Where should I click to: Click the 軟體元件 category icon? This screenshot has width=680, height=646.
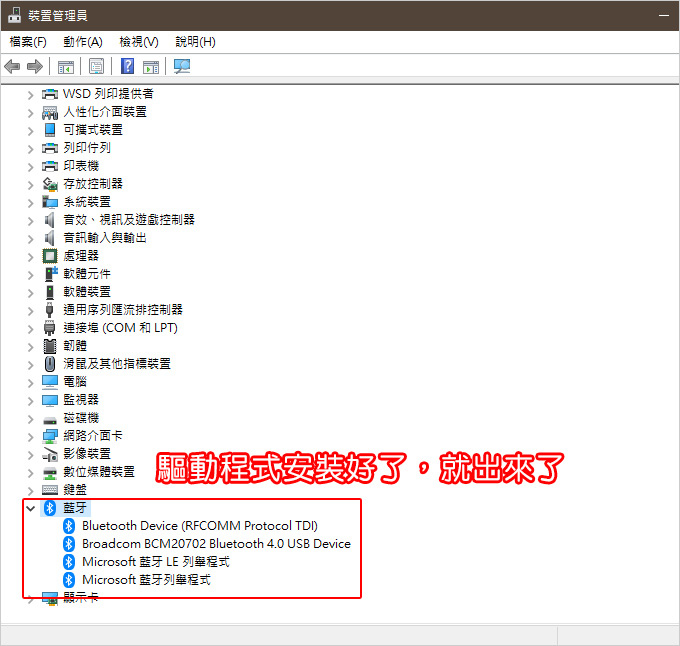[x=51, y=274]
